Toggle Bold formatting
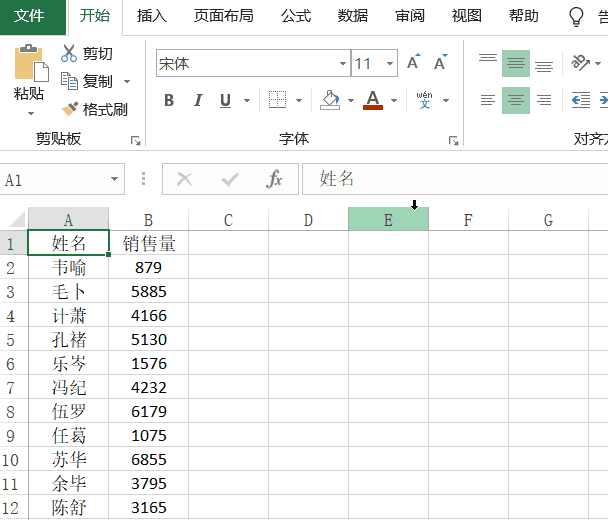 click(169, 100)
